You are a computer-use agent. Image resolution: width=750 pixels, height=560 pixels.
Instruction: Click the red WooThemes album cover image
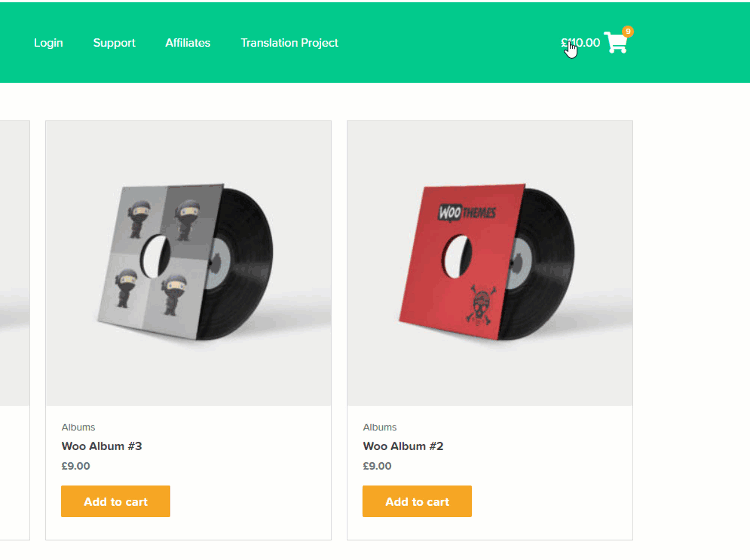pyautogui.click(x=490, y=264)
